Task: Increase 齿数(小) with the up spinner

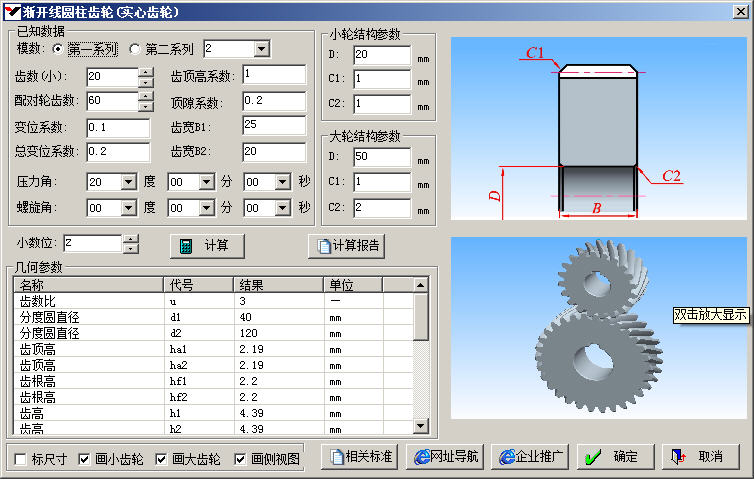Action: coord(146,72)
